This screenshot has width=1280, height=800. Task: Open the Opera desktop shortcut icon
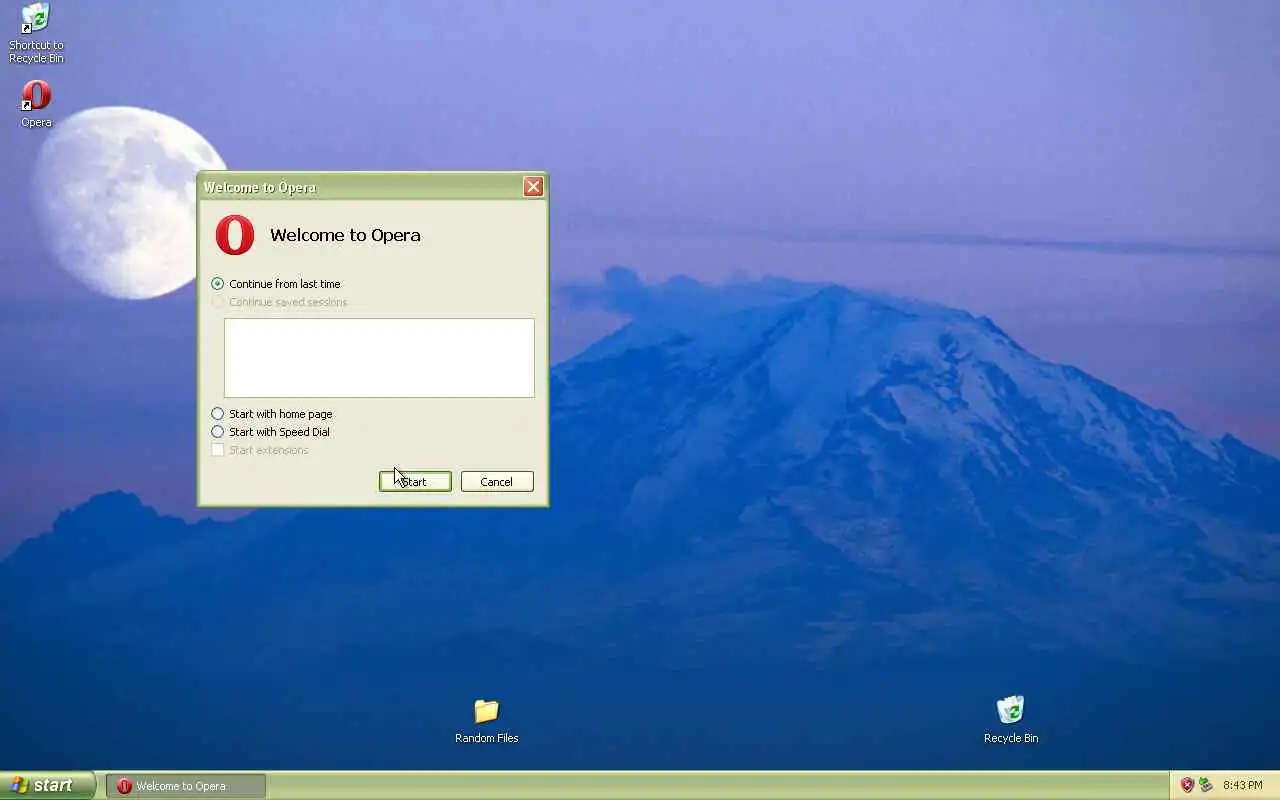click(36, 104)
